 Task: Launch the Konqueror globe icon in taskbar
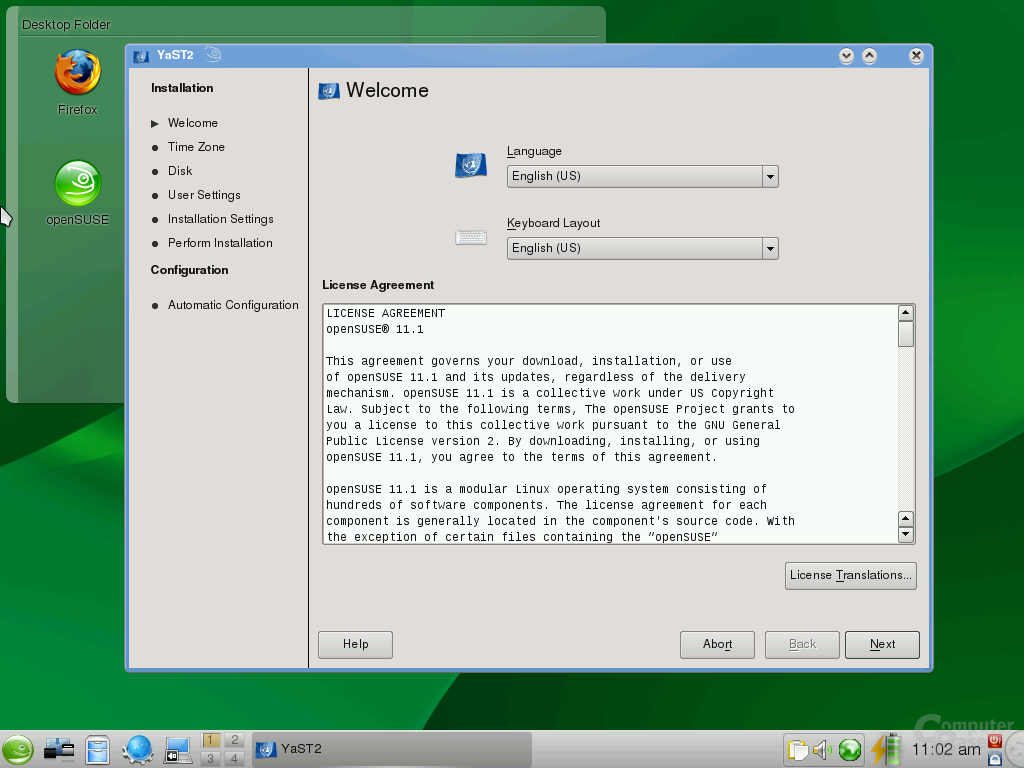click(137, 750)
